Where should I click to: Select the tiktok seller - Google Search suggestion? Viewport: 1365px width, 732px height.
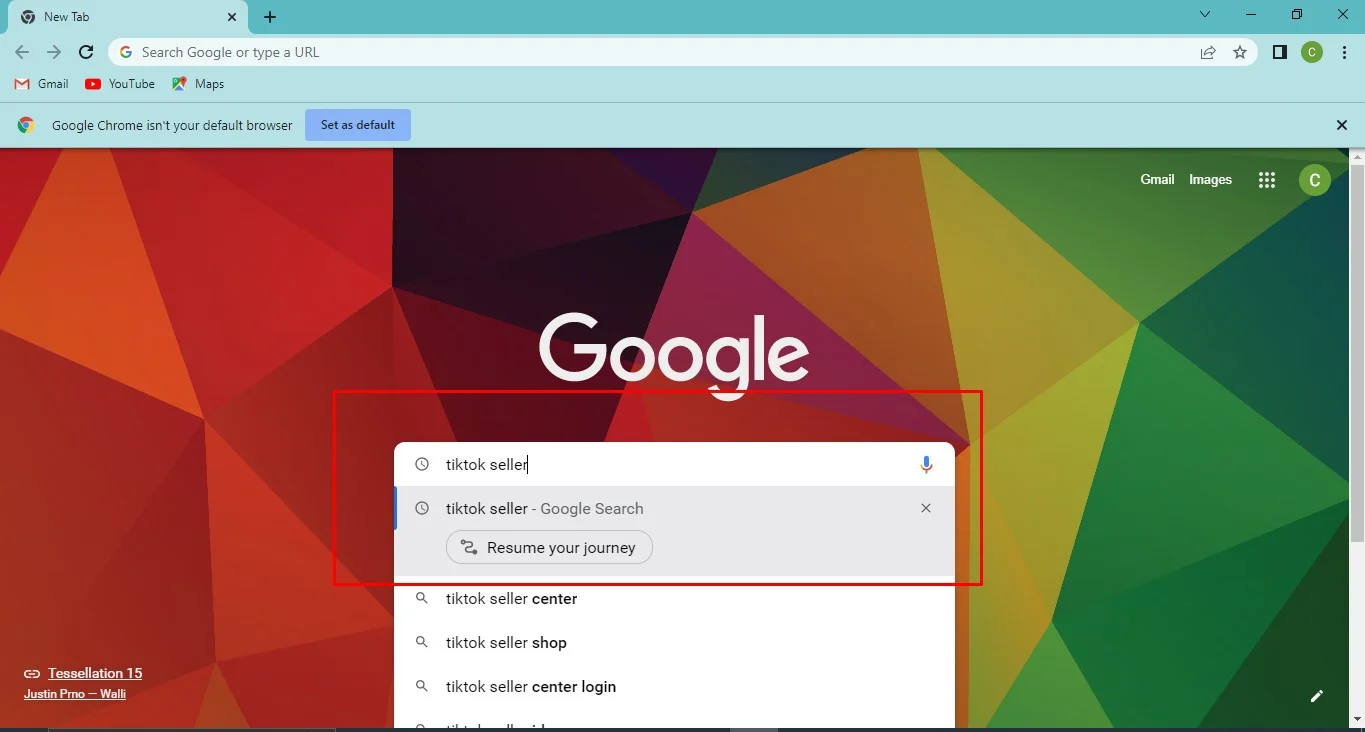[675, 509]
